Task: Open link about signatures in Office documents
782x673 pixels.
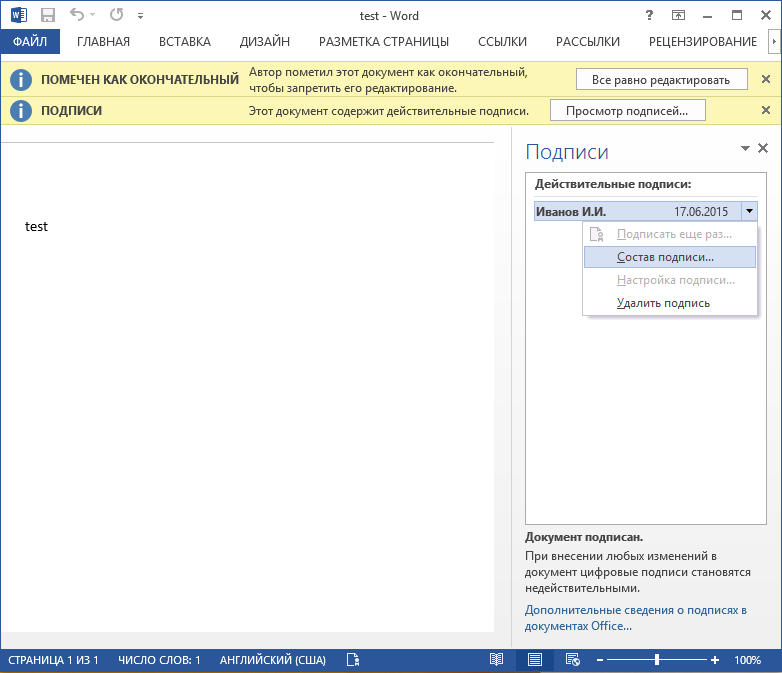Action: (x=636, y=618)
